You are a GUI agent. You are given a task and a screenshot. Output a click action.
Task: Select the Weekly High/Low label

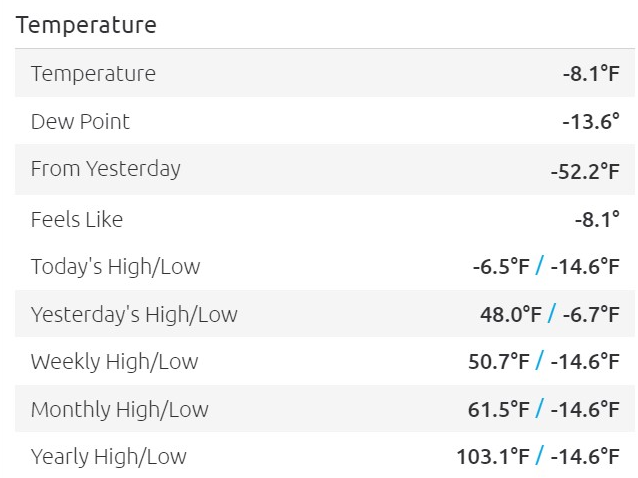pos(114,361)
